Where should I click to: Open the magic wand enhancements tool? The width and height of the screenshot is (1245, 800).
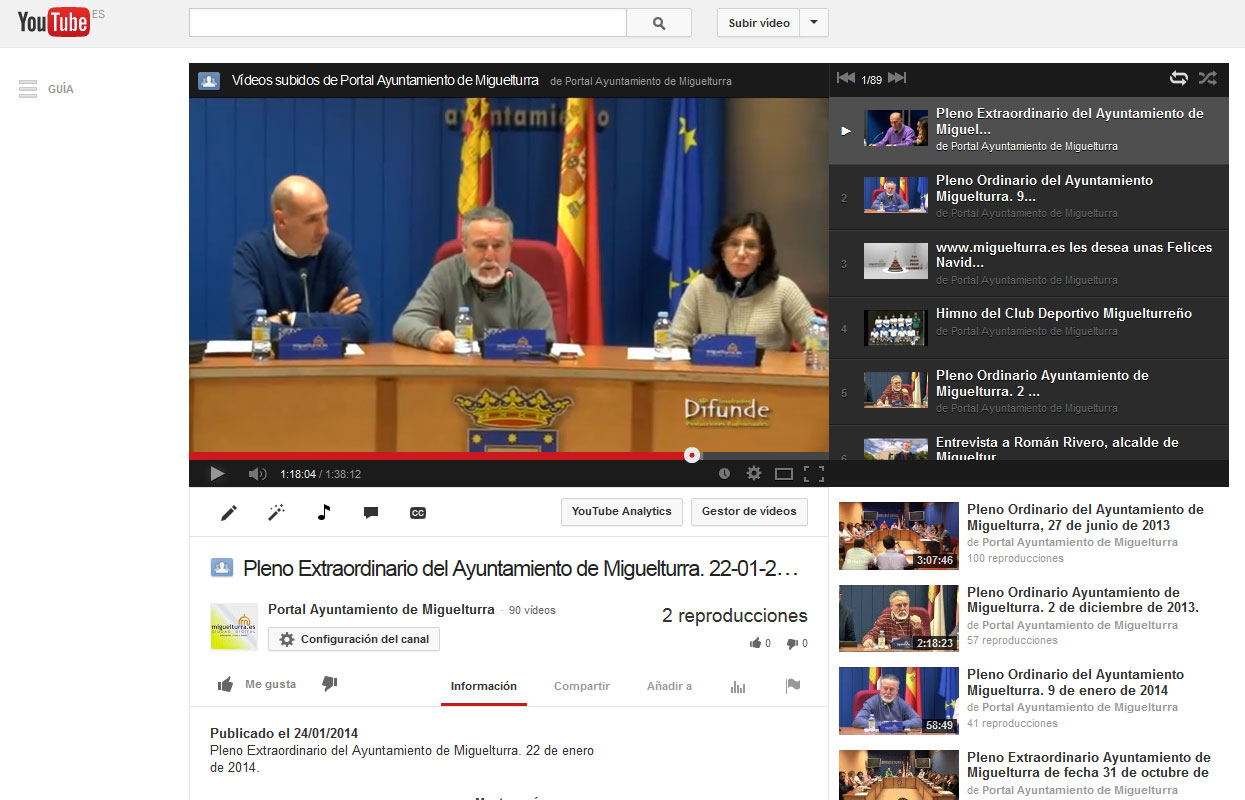(x=276, y=513)
